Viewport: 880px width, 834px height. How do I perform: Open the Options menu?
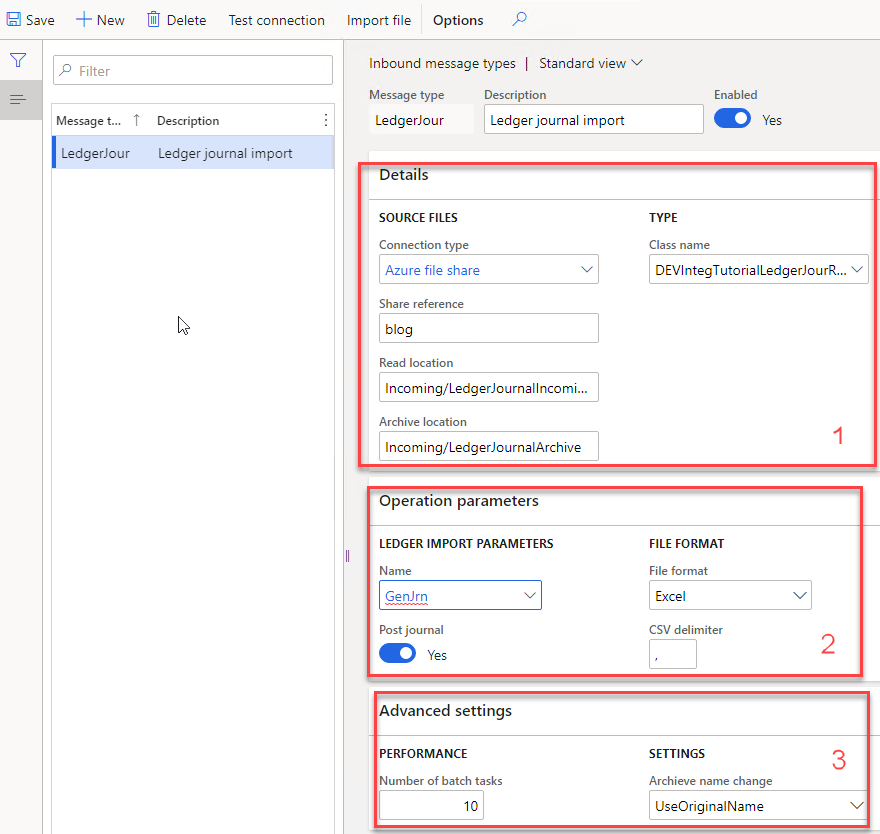458,20
